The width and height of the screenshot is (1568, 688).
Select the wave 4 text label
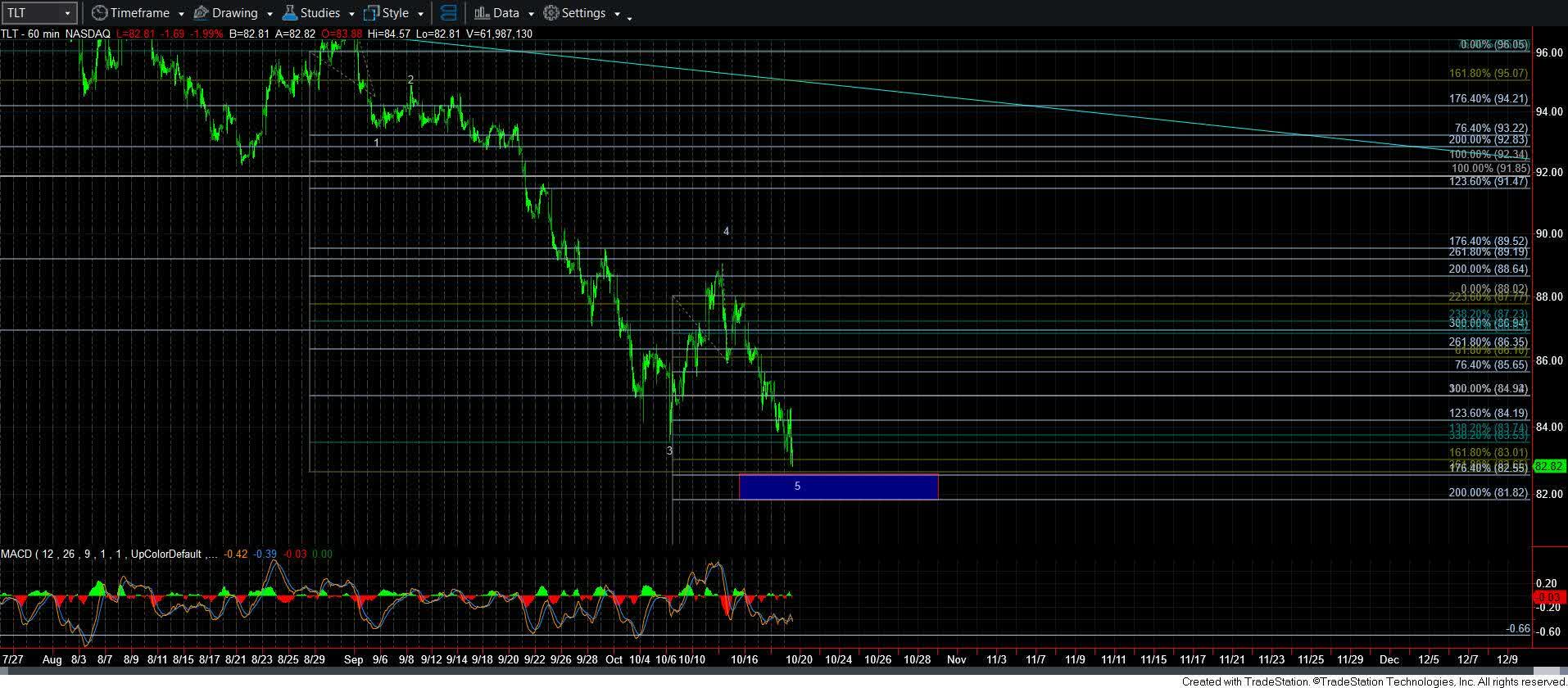[x=726, y=232]
